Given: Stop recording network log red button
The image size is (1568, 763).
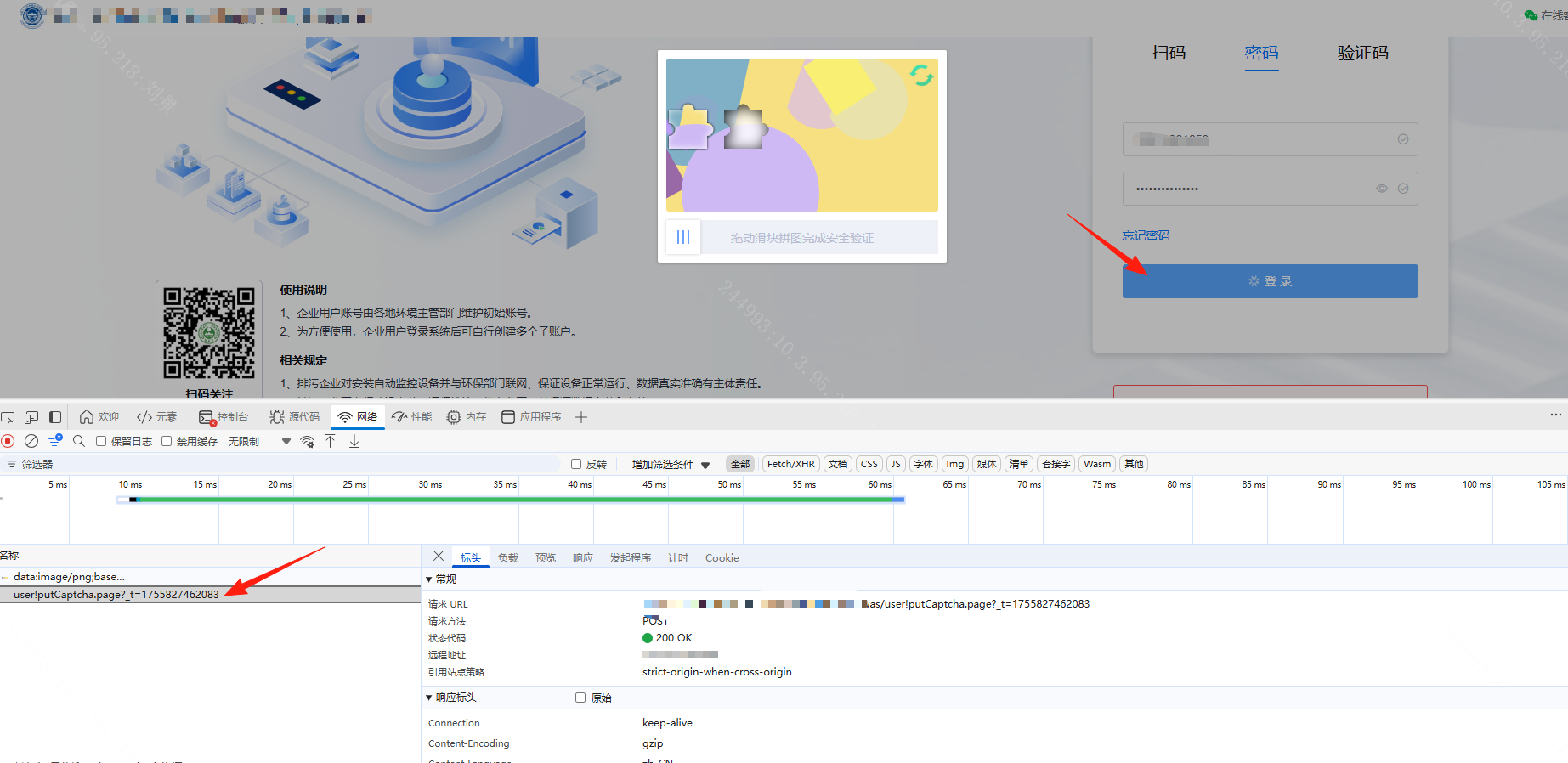Looking at the screenshot, I should 8,441.
